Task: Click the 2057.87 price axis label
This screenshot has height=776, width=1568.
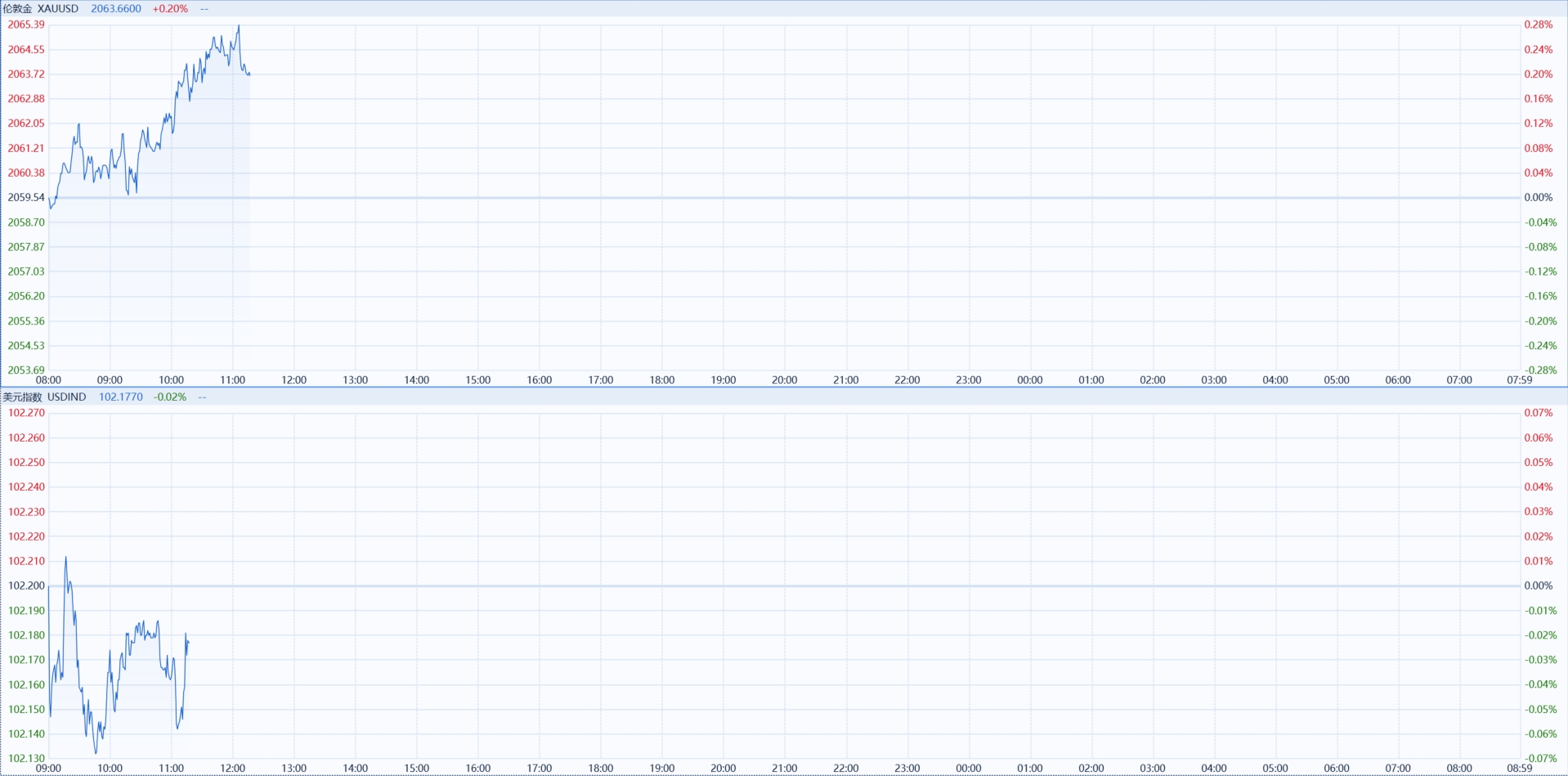Action: pos(26,247)
